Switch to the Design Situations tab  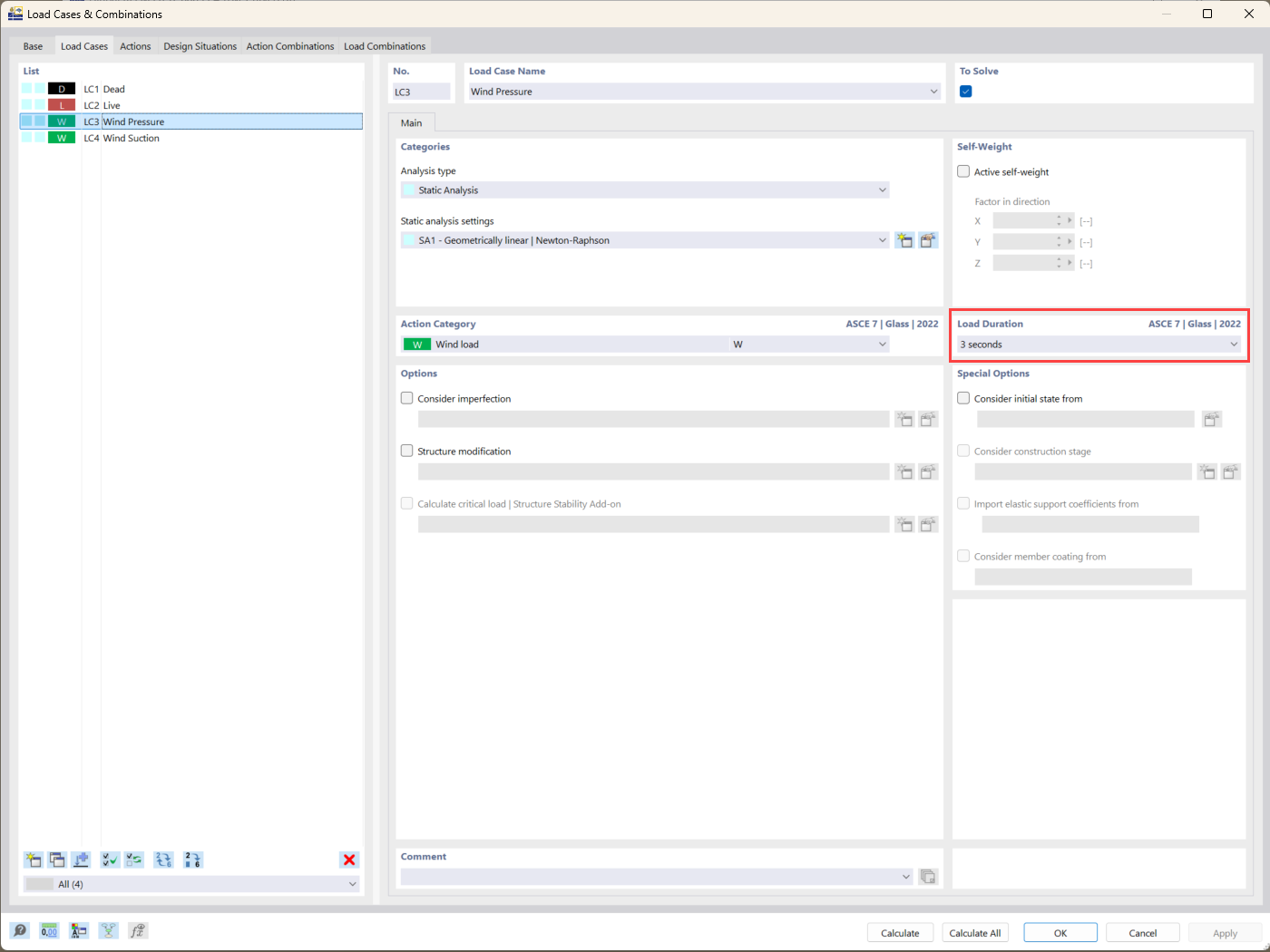coord(200,45)
